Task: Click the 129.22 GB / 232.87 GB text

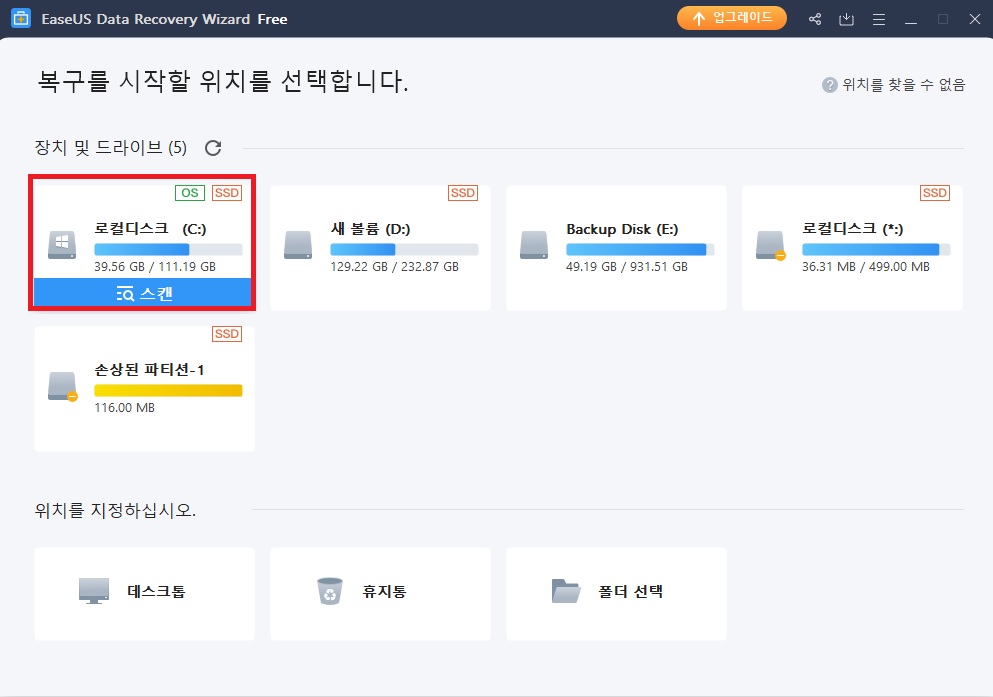Action: 395,267
